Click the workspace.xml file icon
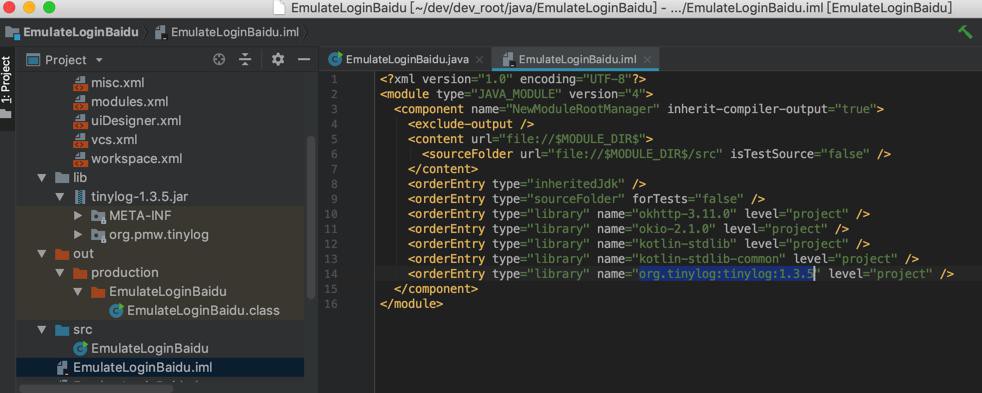Viewport: 982px width, 393px height. [80, 158]
